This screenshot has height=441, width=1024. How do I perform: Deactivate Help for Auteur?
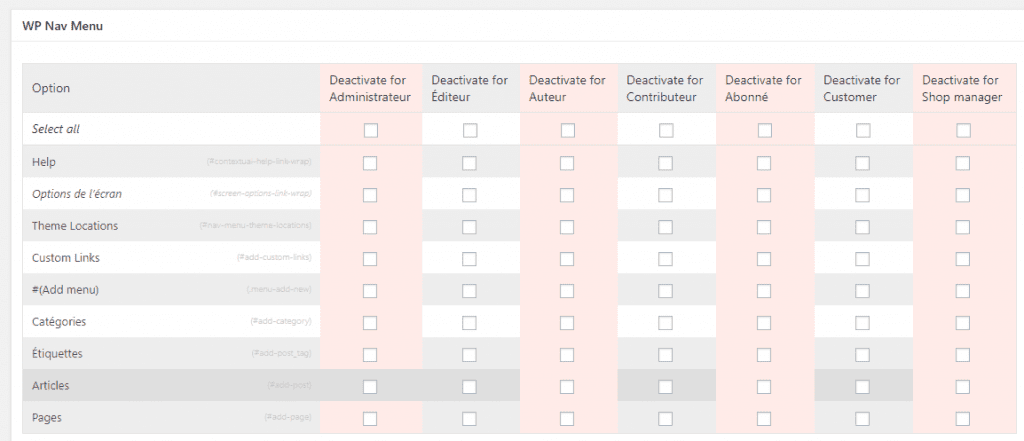[x=568, y=163]
